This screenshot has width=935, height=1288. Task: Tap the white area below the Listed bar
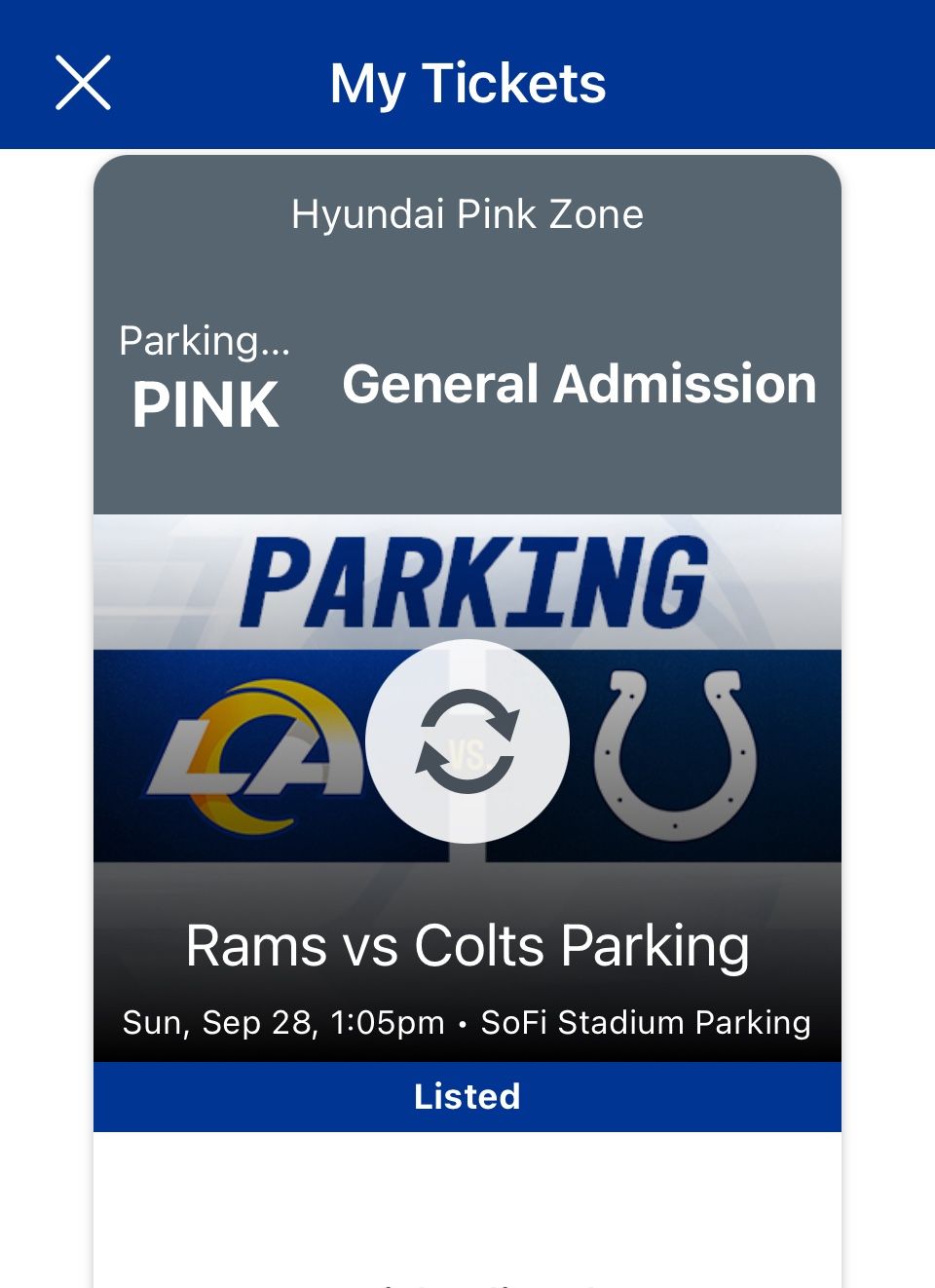[467, 1198]
